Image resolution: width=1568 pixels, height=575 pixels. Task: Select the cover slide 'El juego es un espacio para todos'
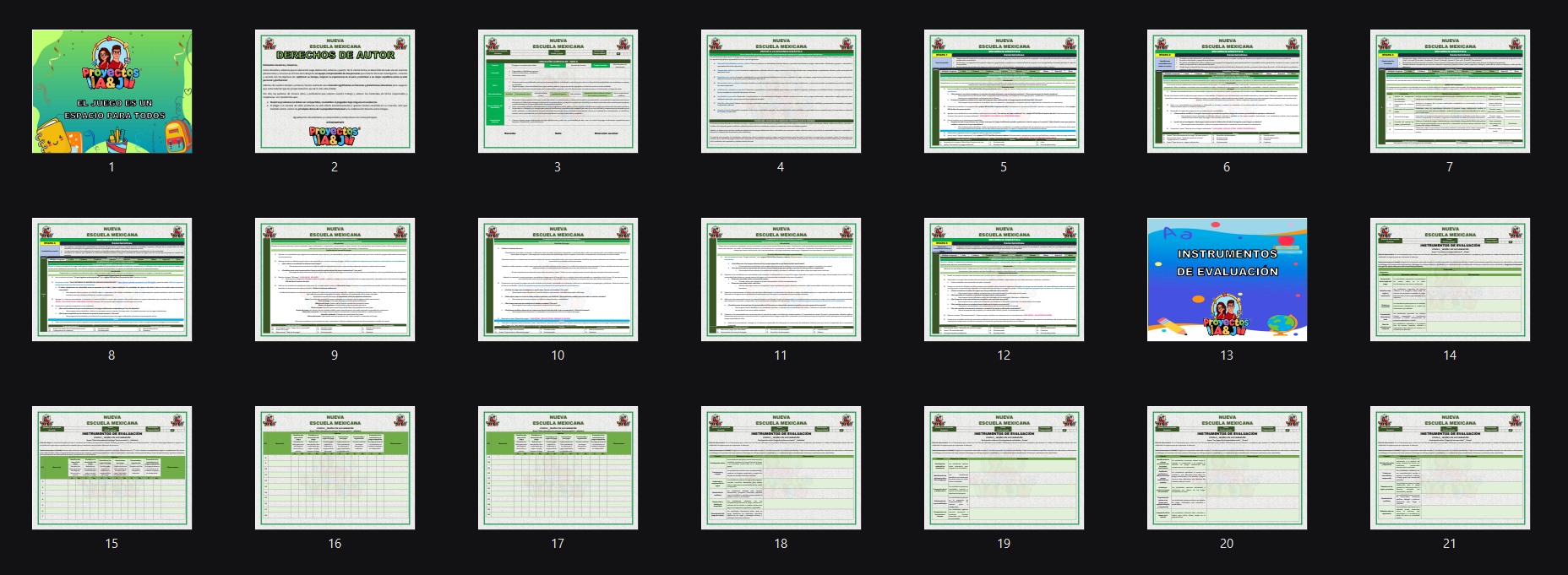pos(112,91)
